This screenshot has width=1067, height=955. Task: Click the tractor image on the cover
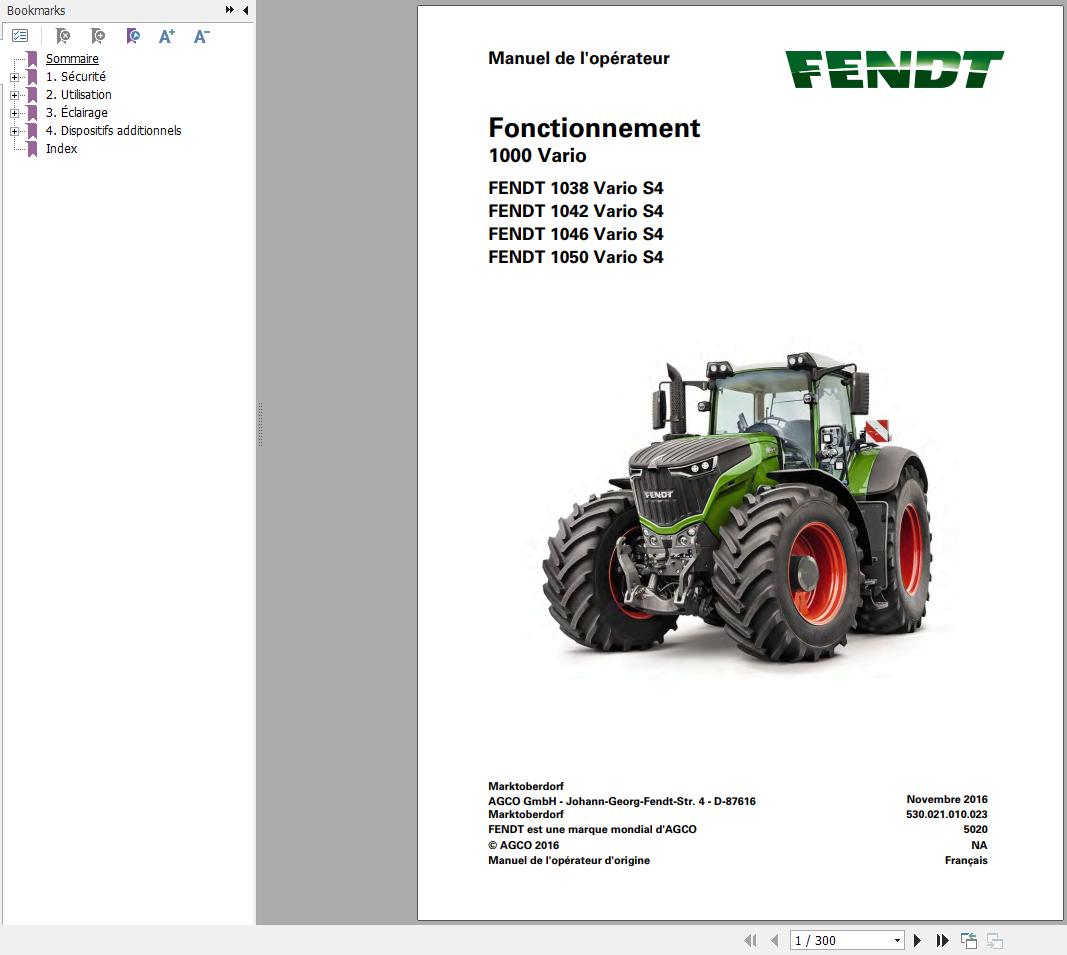737,507
